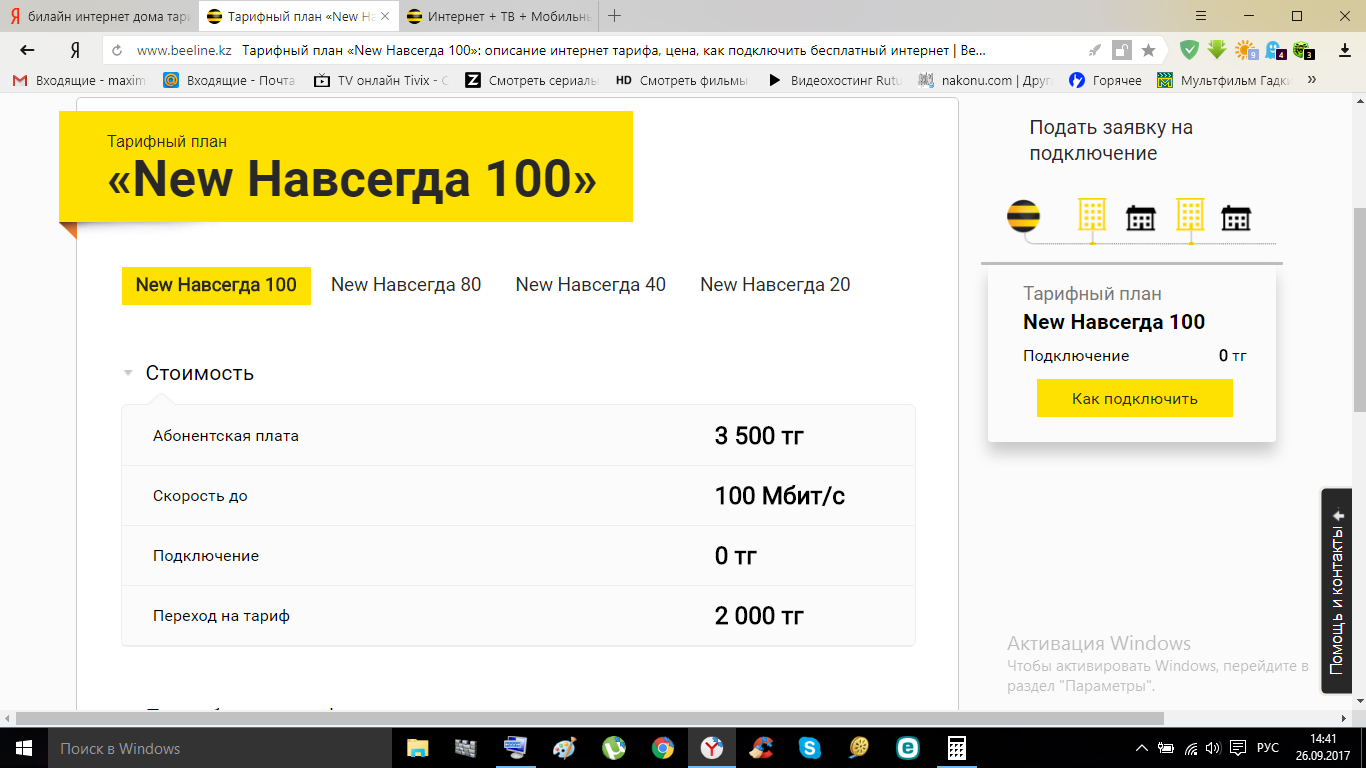Screen dimensions: 1366x768
Task: Open Calculator from the taskbar
Action: click(957, 748)
